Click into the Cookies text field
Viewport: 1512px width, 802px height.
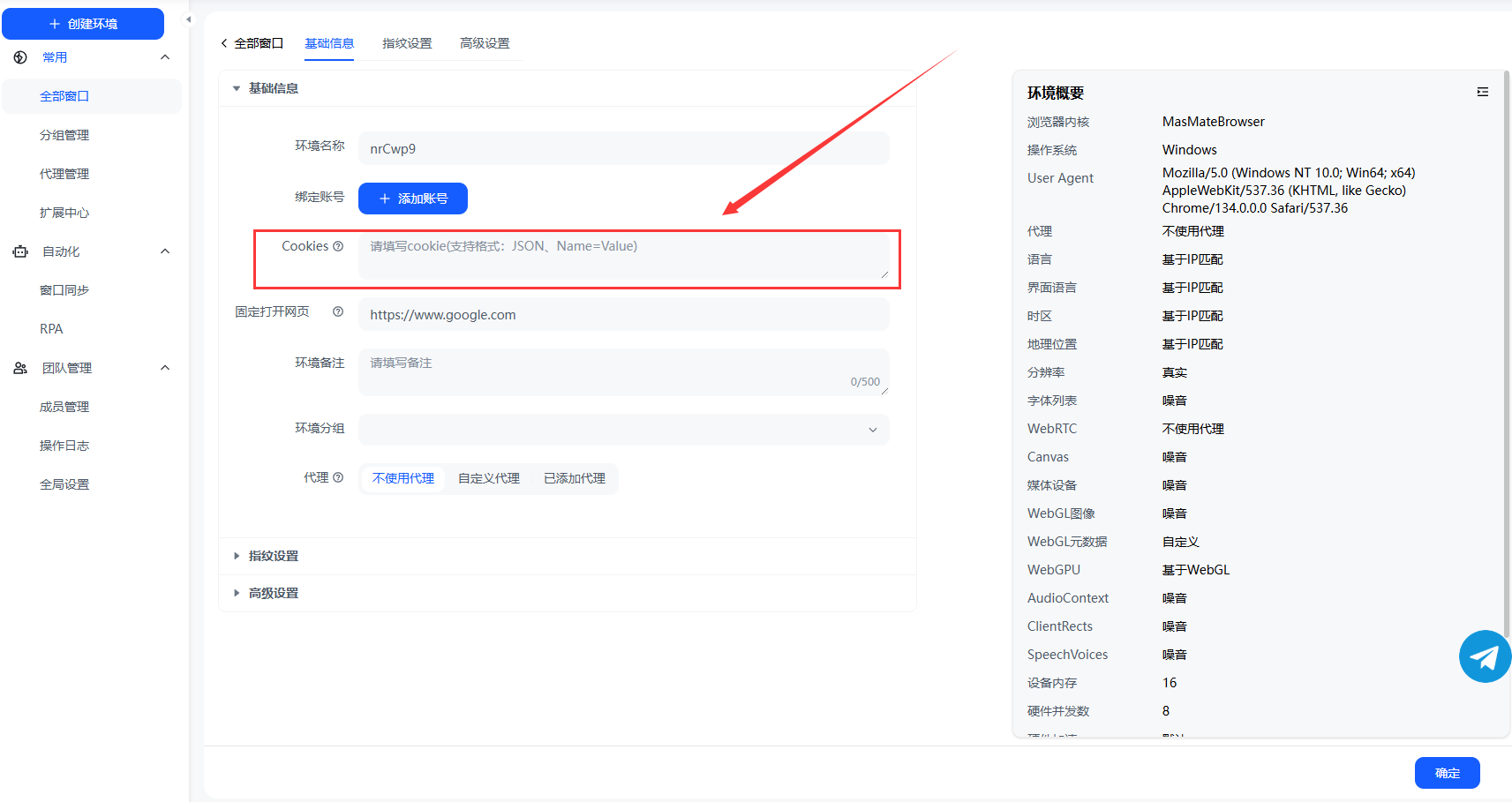623,256
